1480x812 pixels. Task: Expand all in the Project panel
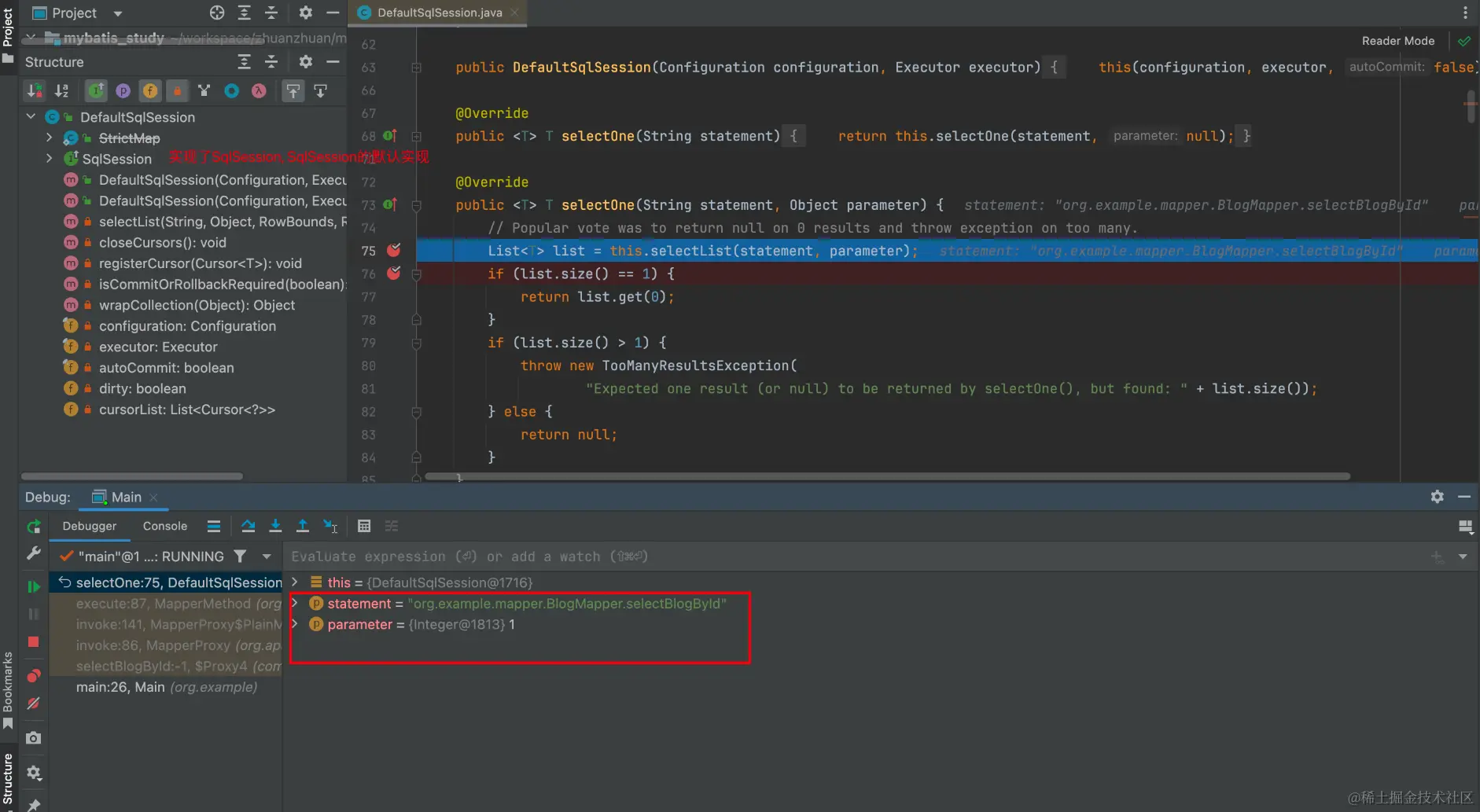[x=245, y=13]
